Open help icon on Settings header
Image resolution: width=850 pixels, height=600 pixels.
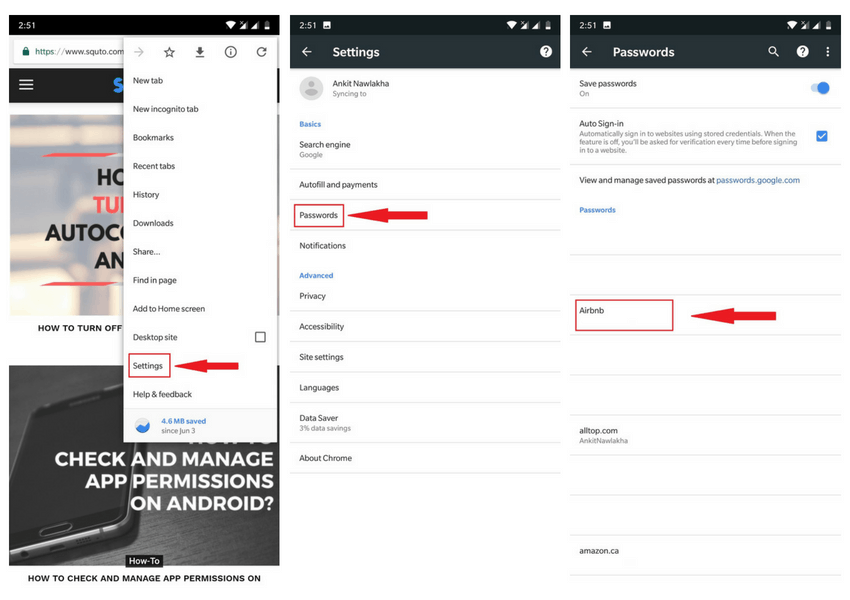tap(546, 51)
